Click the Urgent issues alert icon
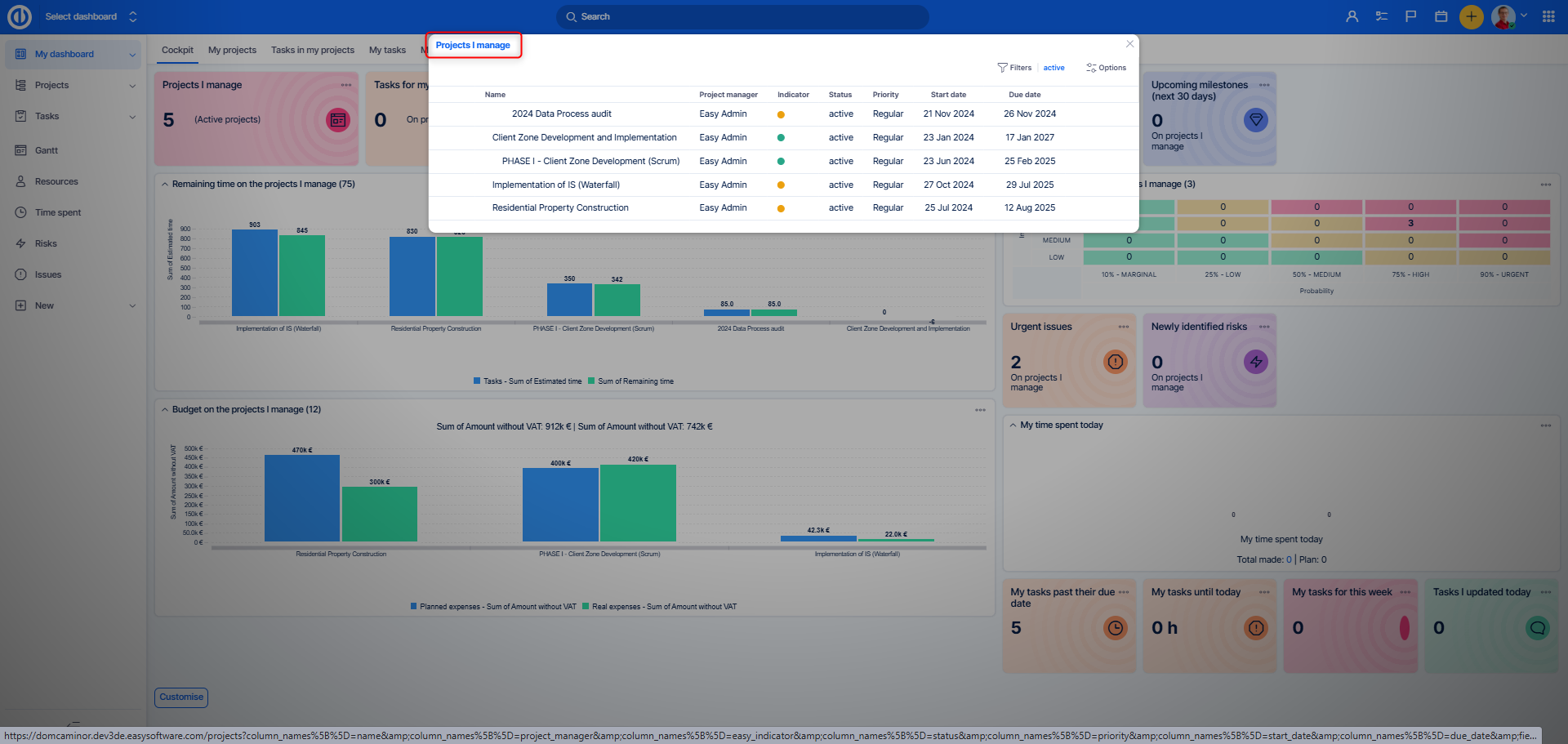Viewport: 1568px width, 744px height. (x=1115, y=362)
